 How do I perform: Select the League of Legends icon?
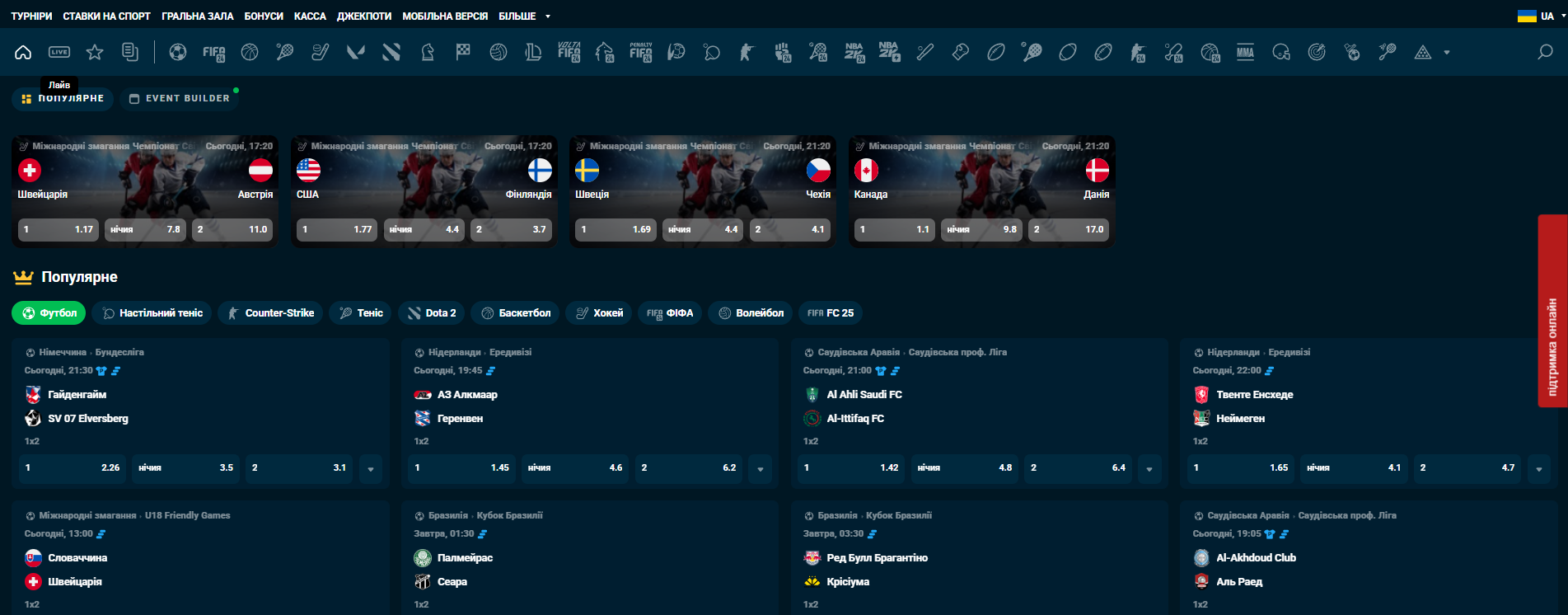[534, 53]
